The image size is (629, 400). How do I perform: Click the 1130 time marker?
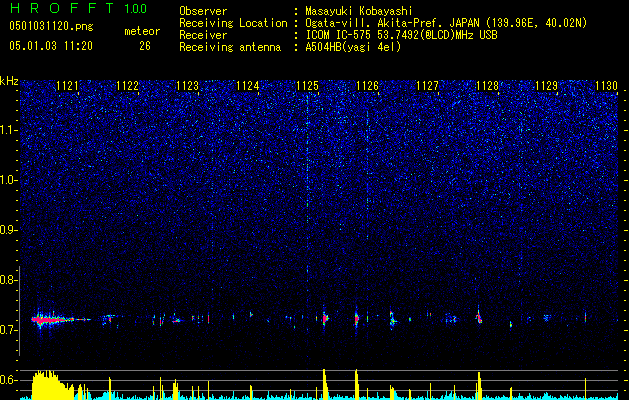pyautogui.click(x=606, y=86)
